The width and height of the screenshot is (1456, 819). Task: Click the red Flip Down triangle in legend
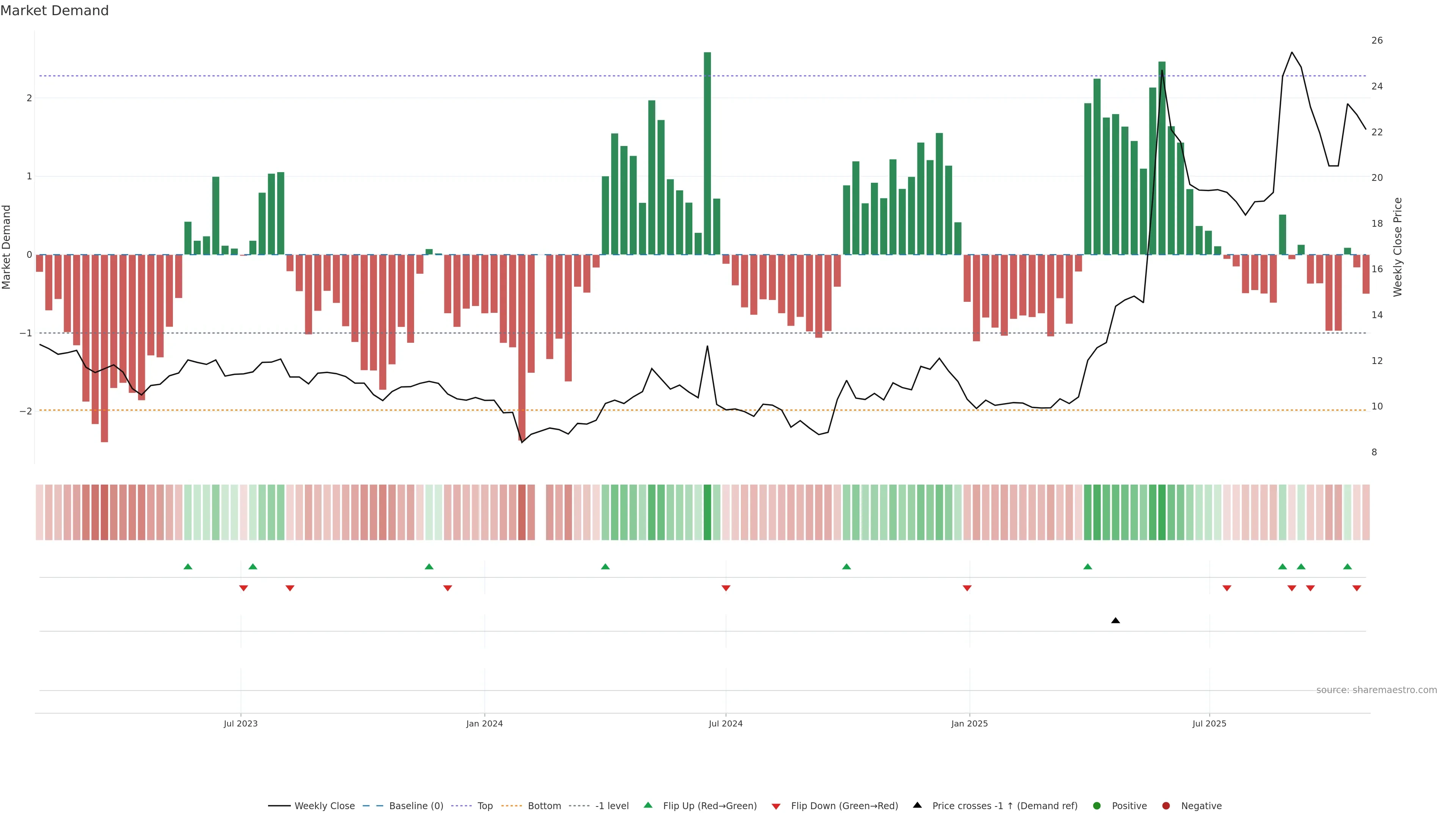pos(776,806)
